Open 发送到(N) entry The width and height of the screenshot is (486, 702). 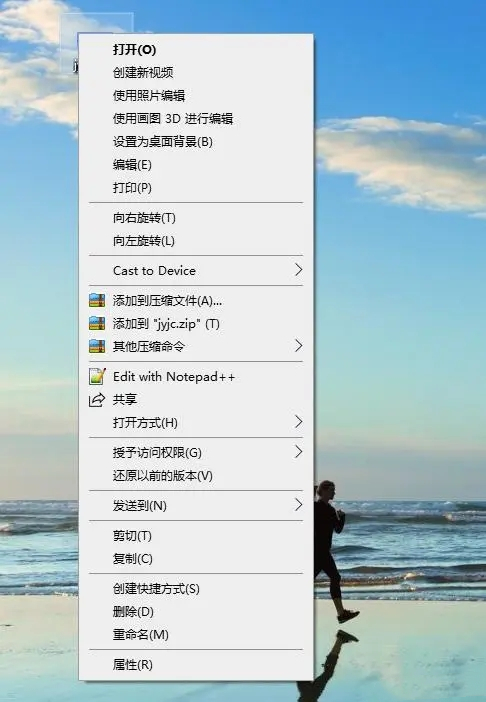pos(140,506)
